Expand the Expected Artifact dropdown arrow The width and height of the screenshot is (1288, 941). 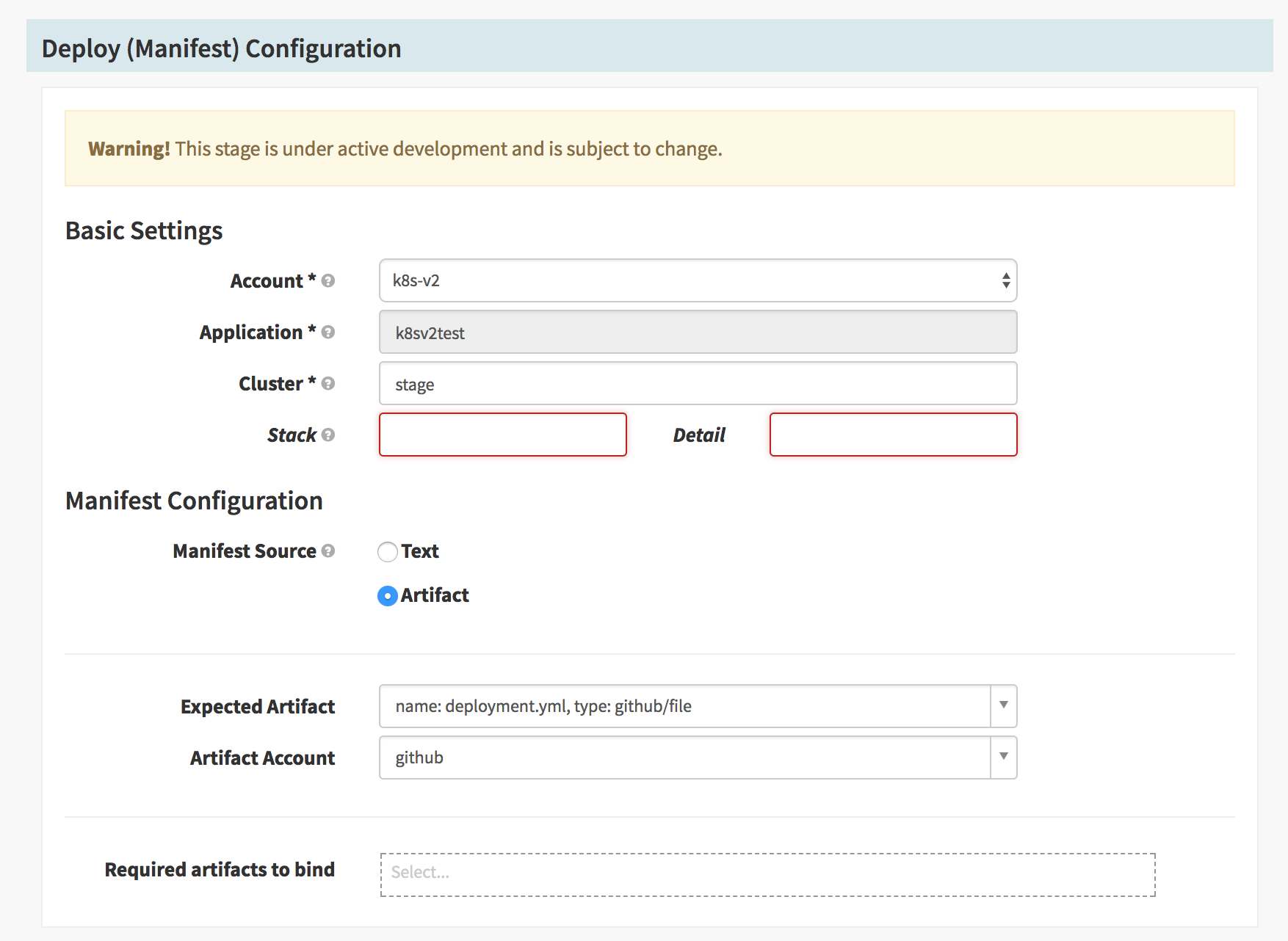click(1003, 705)
